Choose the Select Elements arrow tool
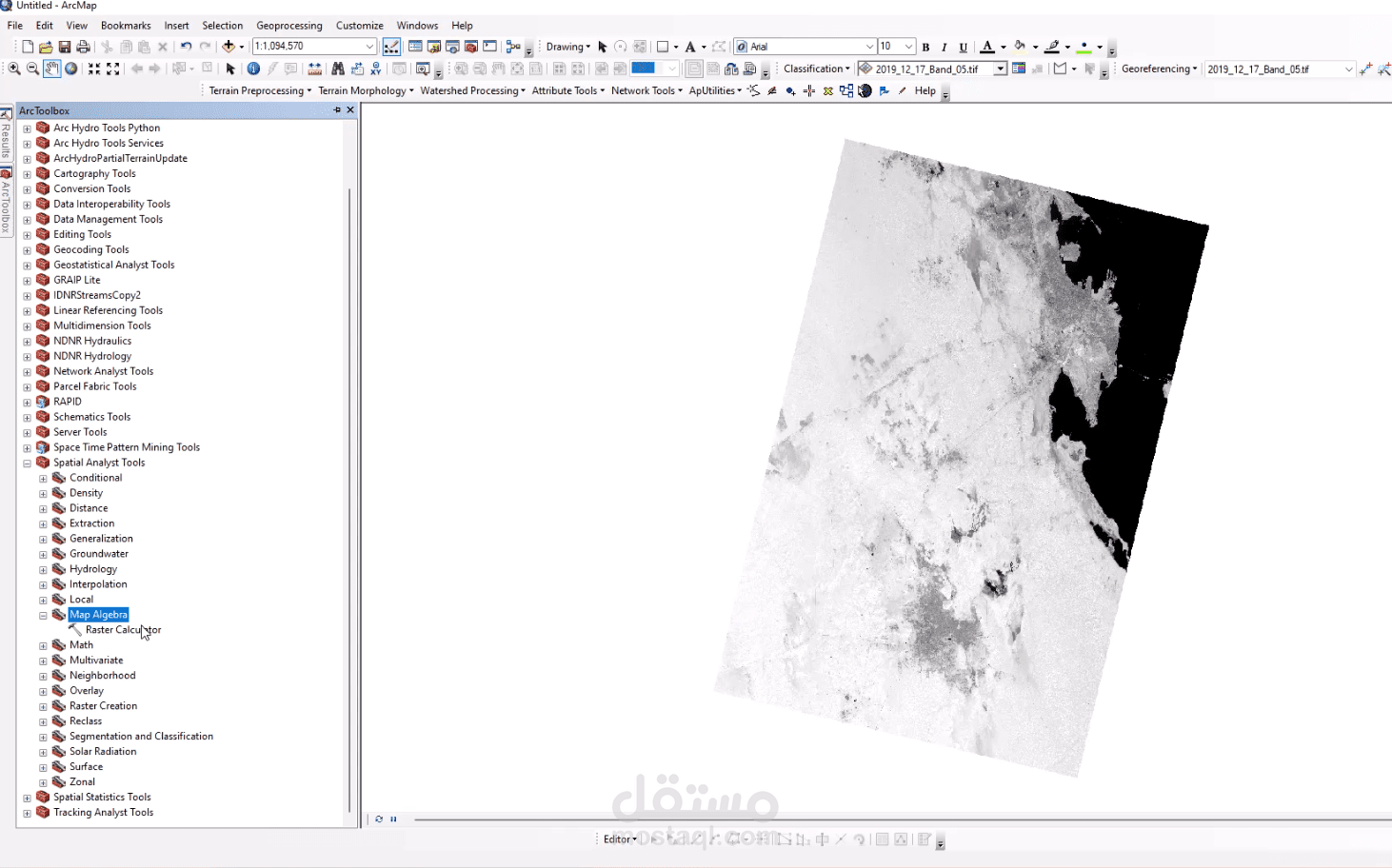Screen dimensions: 1392x868 230,69
